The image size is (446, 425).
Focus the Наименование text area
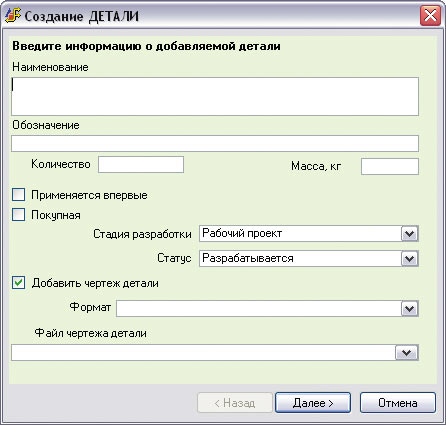[x=215, y=97]
